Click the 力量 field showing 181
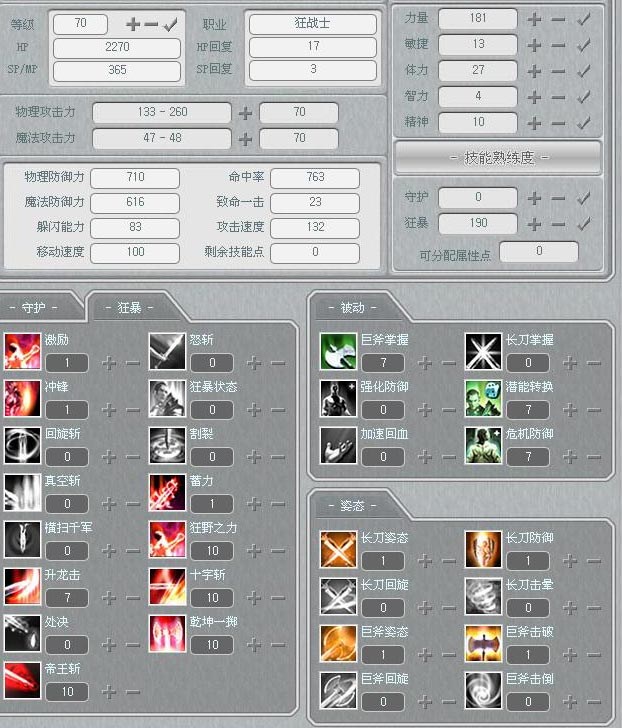The height and width of the screenshot is (728, 622). 478,19
